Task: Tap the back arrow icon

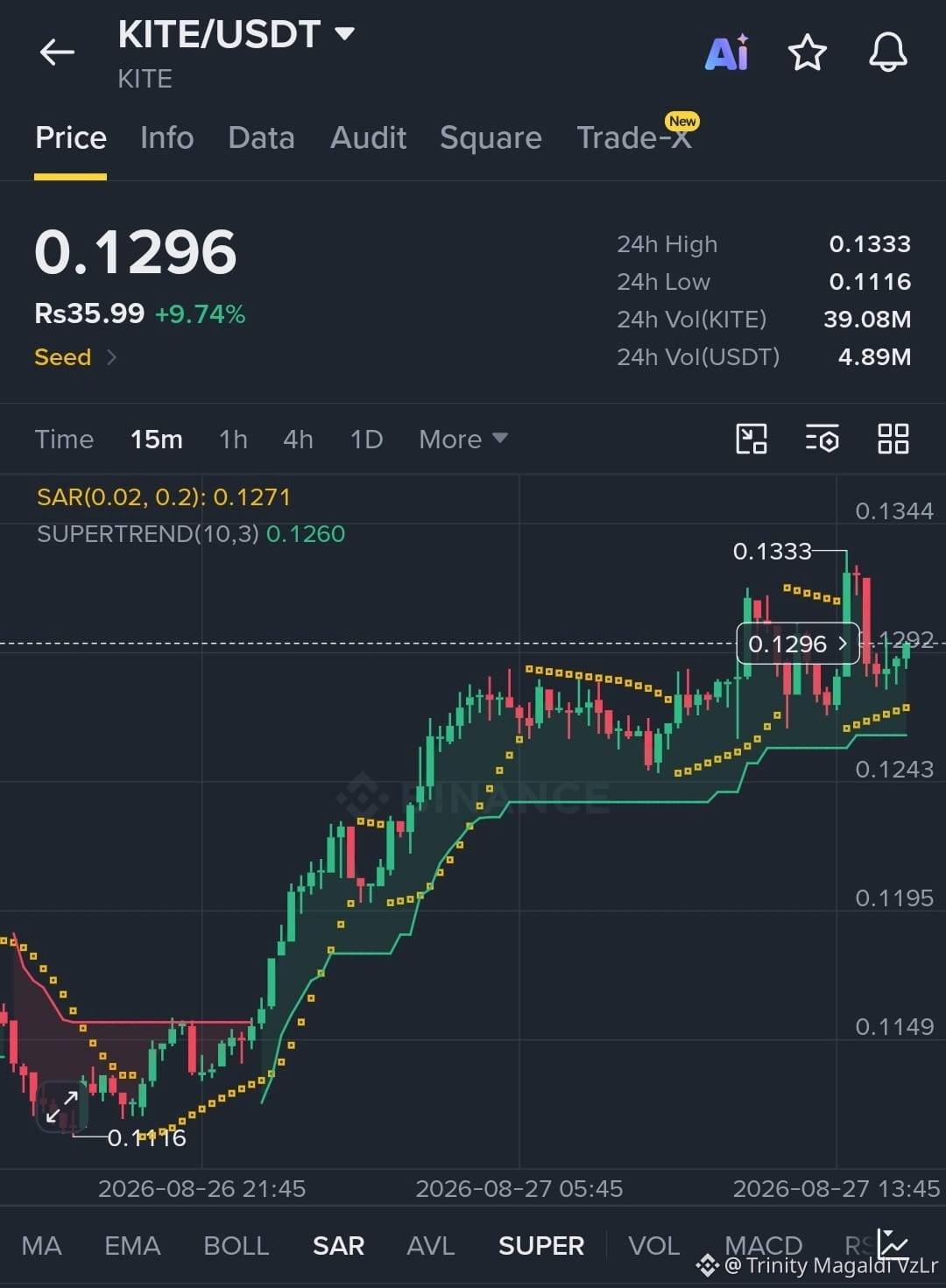Action: (57, 53)
